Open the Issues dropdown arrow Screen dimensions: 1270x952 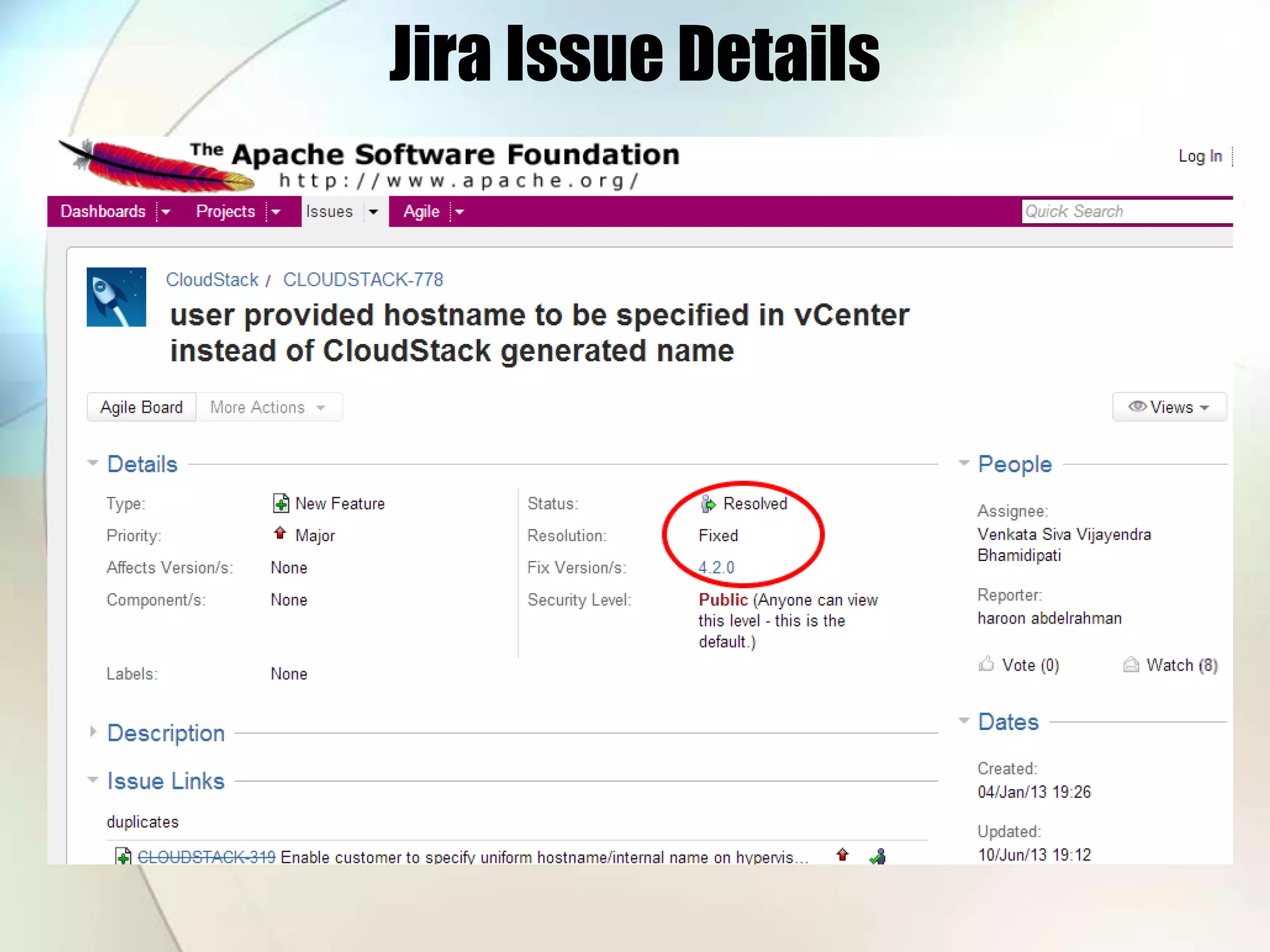point(373,212)
